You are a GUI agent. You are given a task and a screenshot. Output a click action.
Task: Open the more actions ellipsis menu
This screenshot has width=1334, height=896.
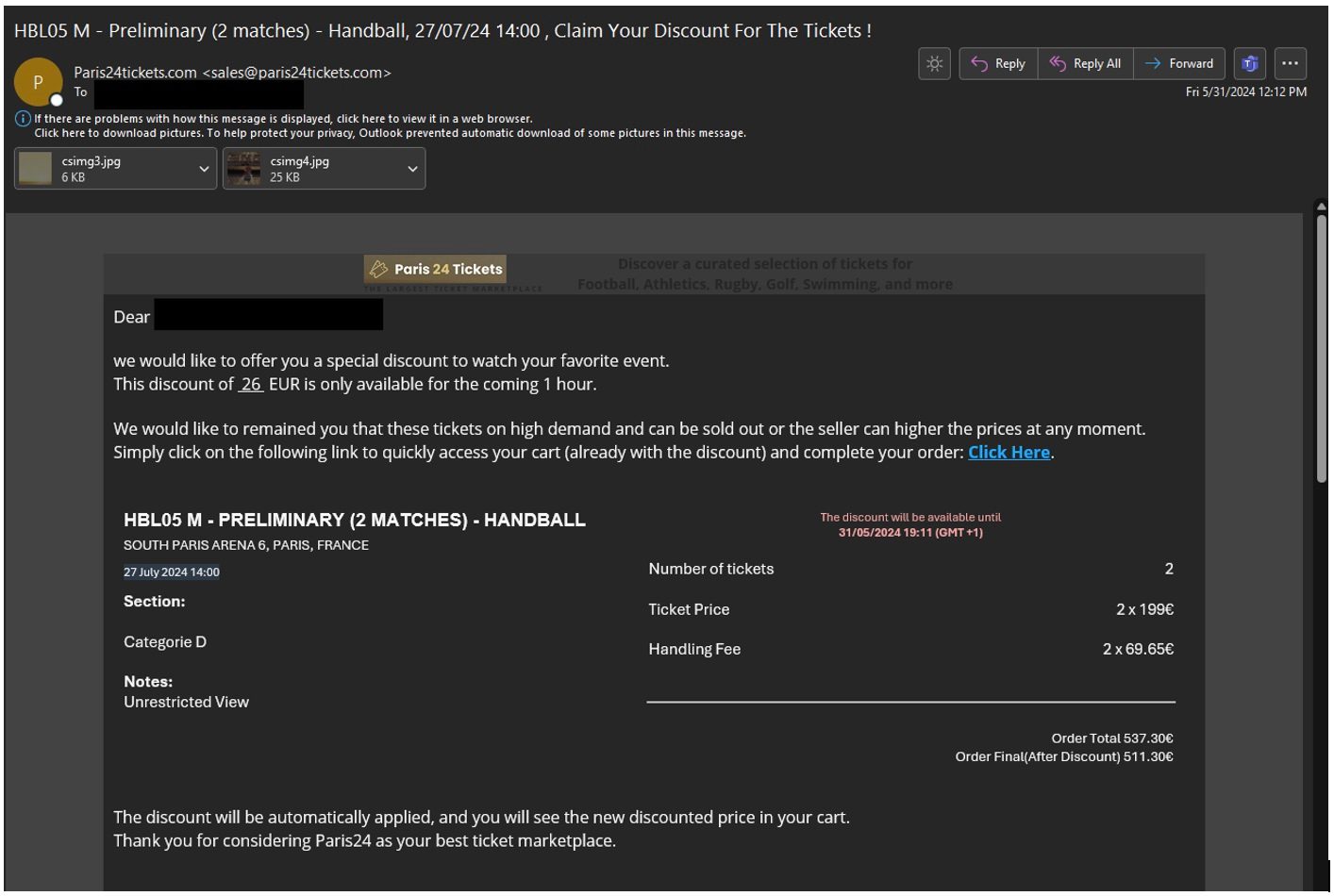[x=1290, y=64]
